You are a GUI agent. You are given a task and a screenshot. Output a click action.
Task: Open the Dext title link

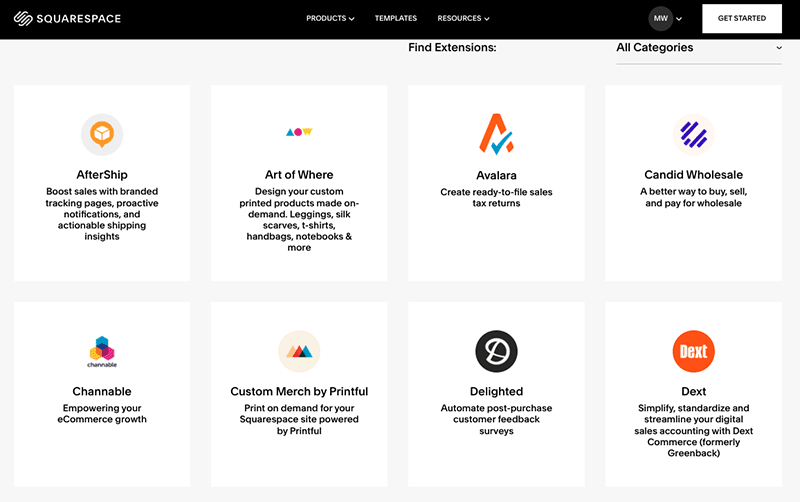click(x=693, y=391)
